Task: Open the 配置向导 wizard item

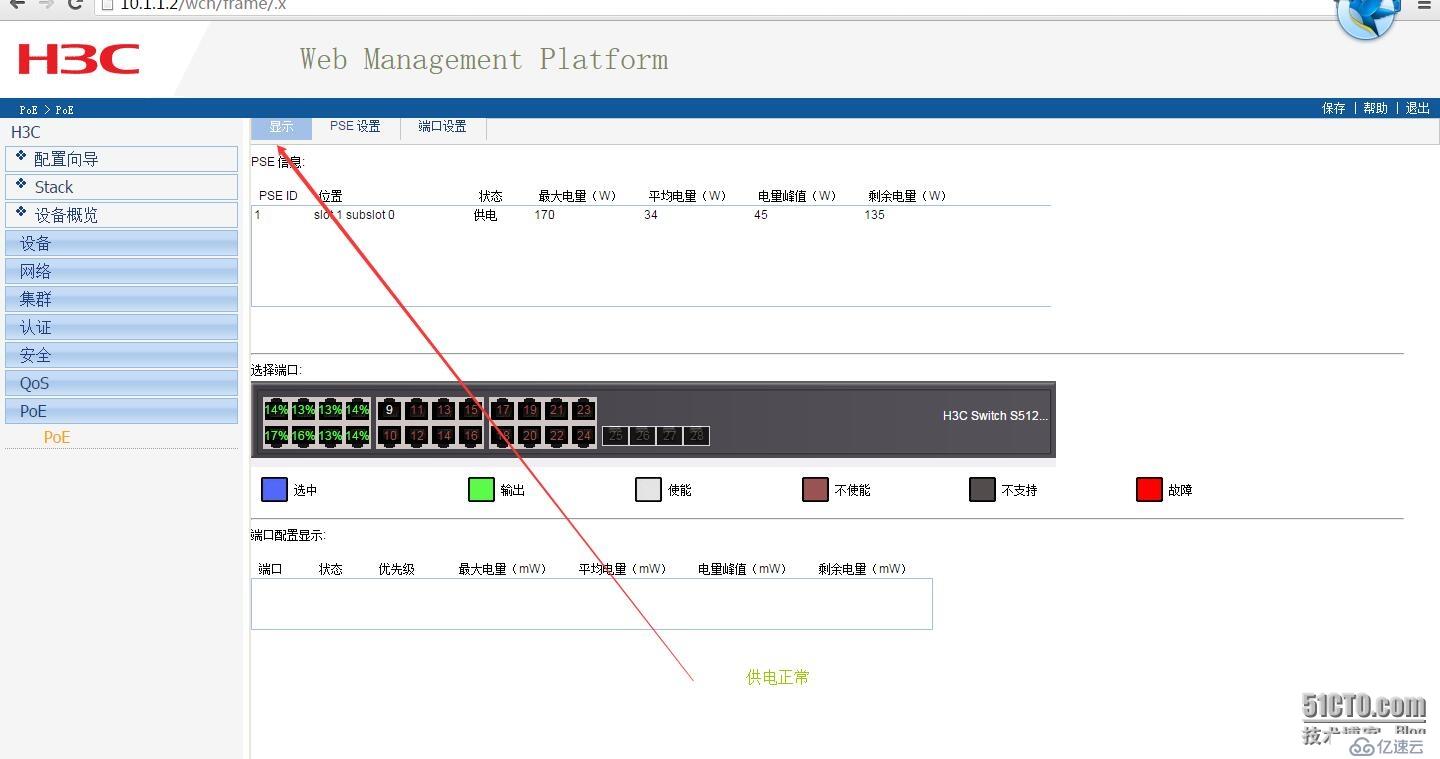Action: (x=122, y=159)
